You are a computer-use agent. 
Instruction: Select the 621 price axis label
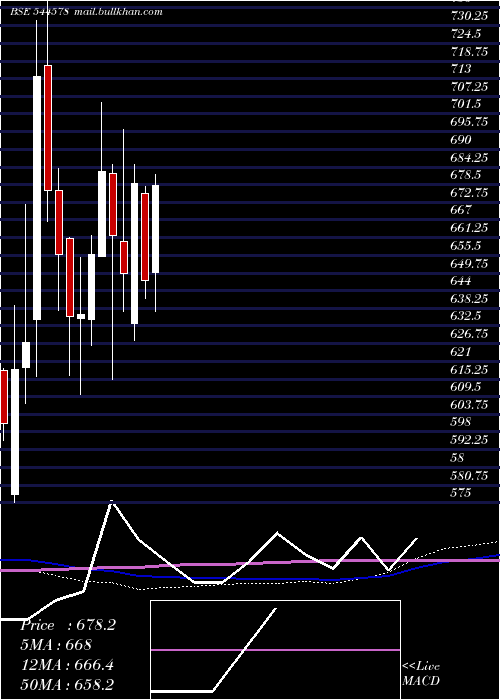(x=460, y=352)
